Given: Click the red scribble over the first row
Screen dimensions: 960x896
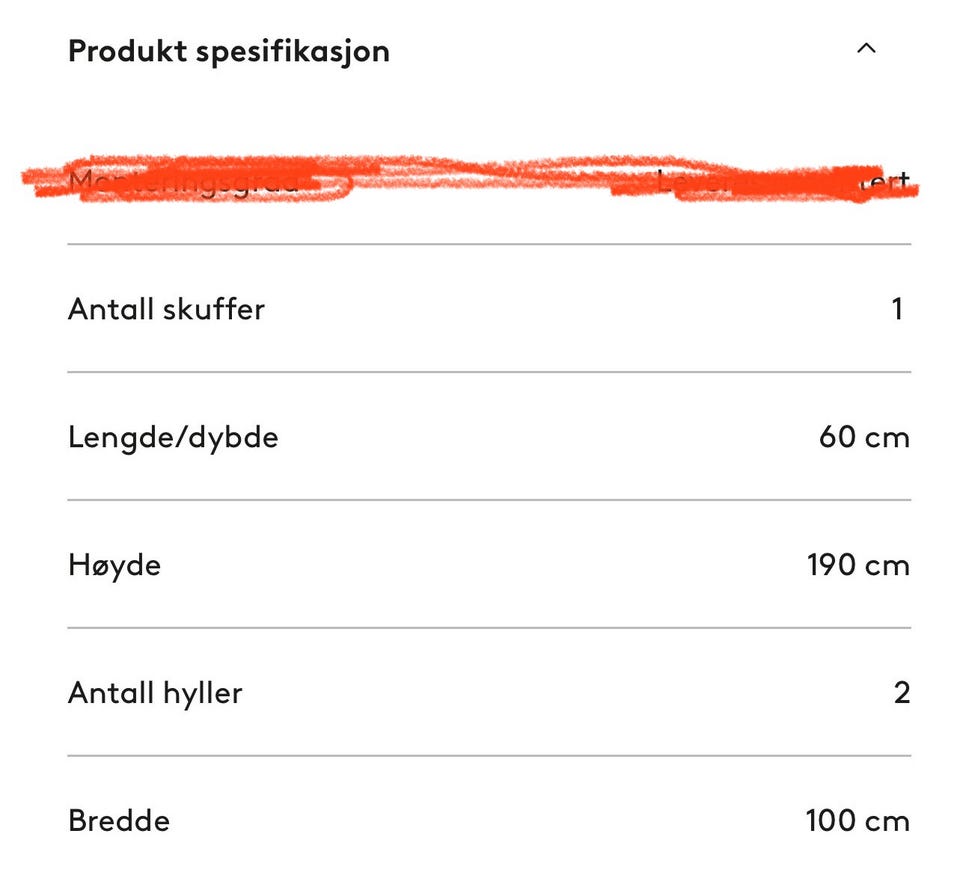Looking at the screenshot, I should click(470, 178).
